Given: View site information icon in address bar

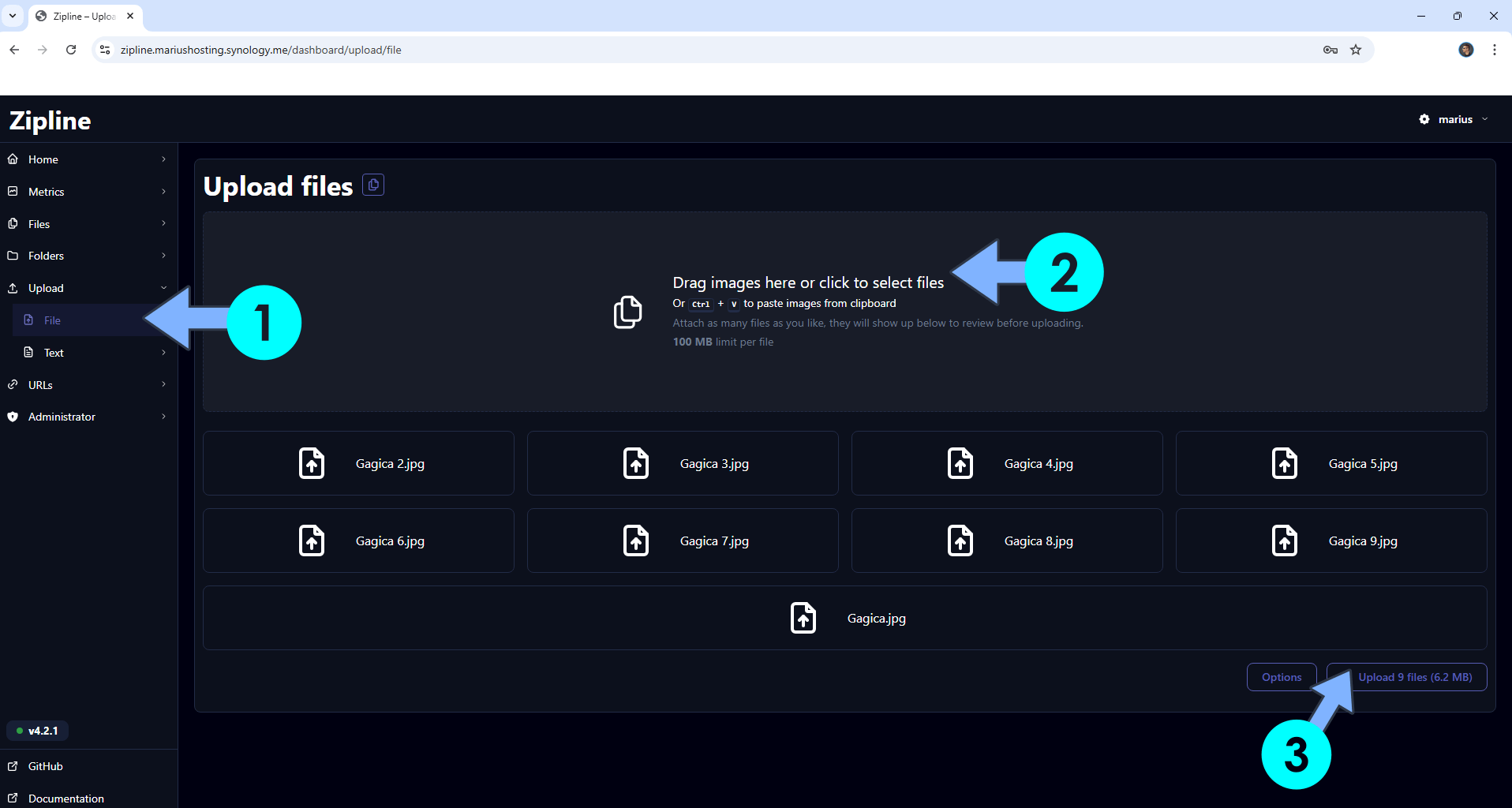Looking at the screenshot, I should tap(105, 50).
